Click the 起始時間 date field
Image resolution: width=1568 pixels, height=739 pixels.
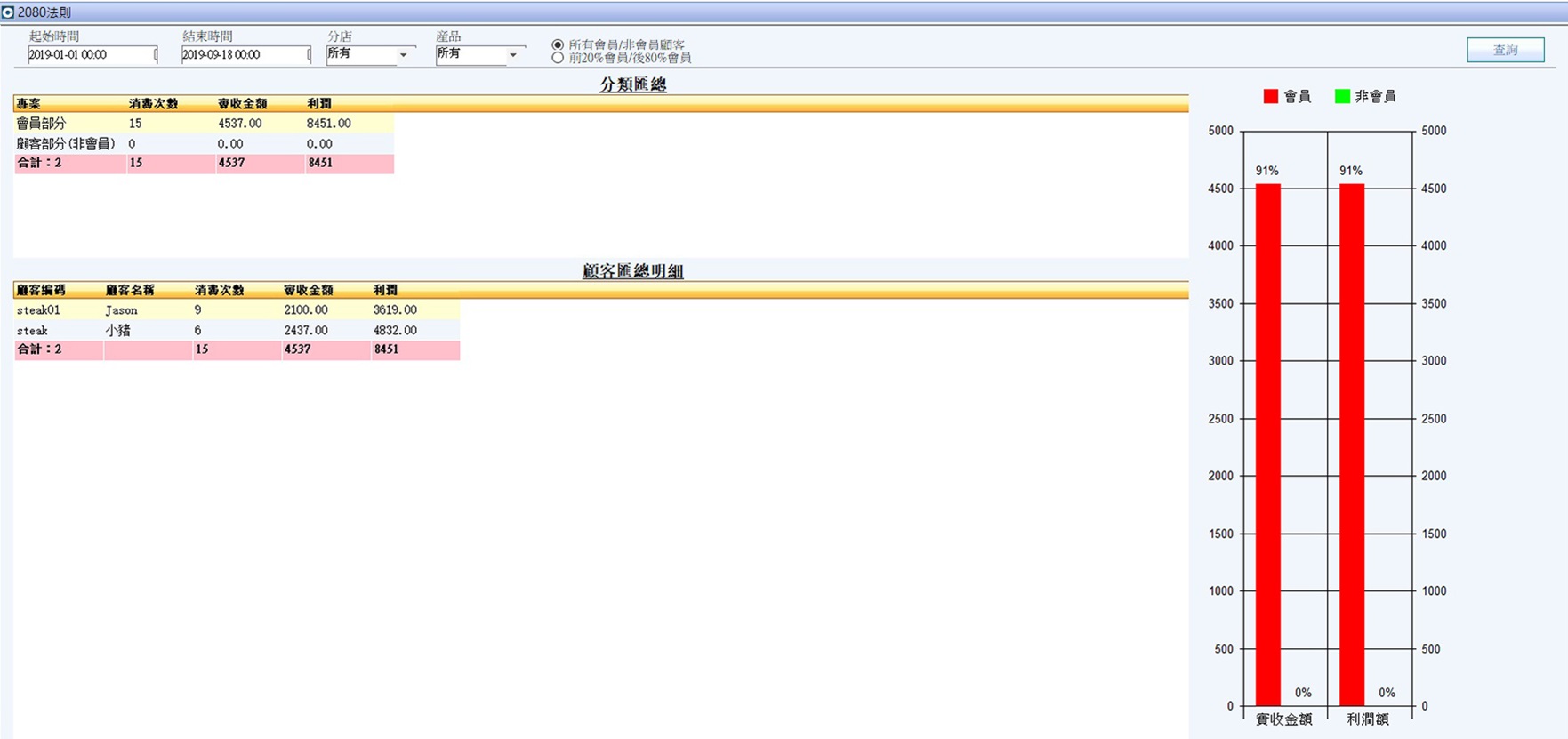click(x=92, y=55)
